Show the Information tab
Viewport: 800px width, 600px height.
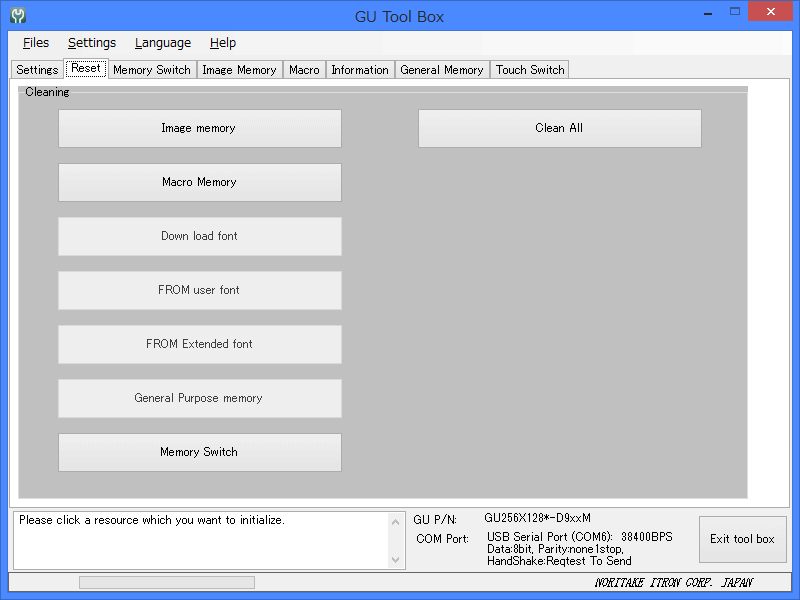pos(360,70)
